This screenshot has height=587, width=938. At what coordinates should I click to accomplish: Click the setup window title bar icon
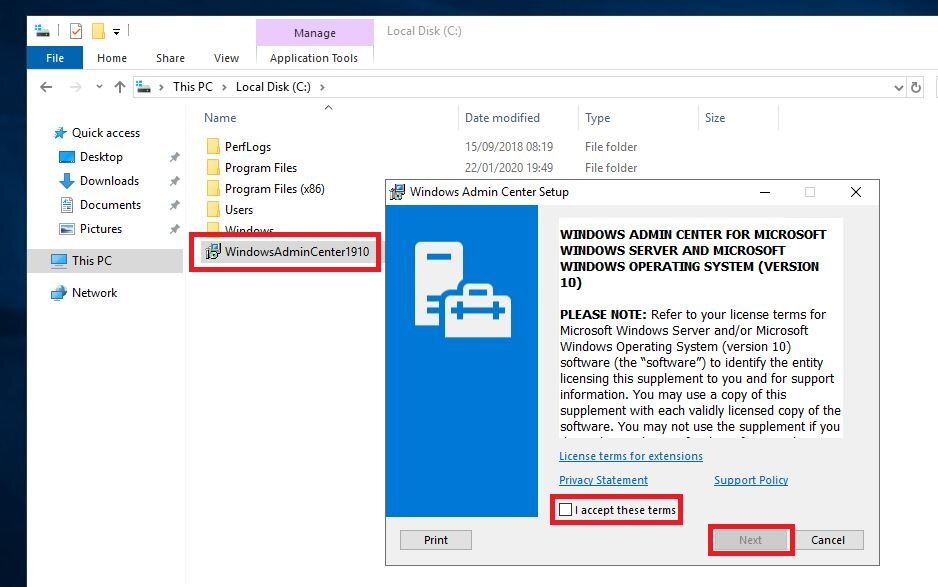tap(397, 192)
